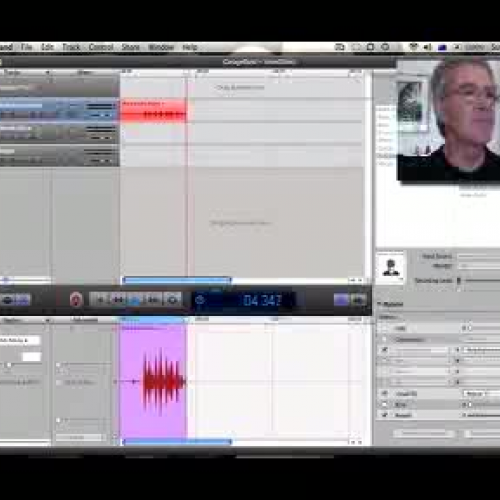Click the editor horizontal scrollbar at the bottom
This screenshot has width=500, height=500.
(x=177, y=442)
